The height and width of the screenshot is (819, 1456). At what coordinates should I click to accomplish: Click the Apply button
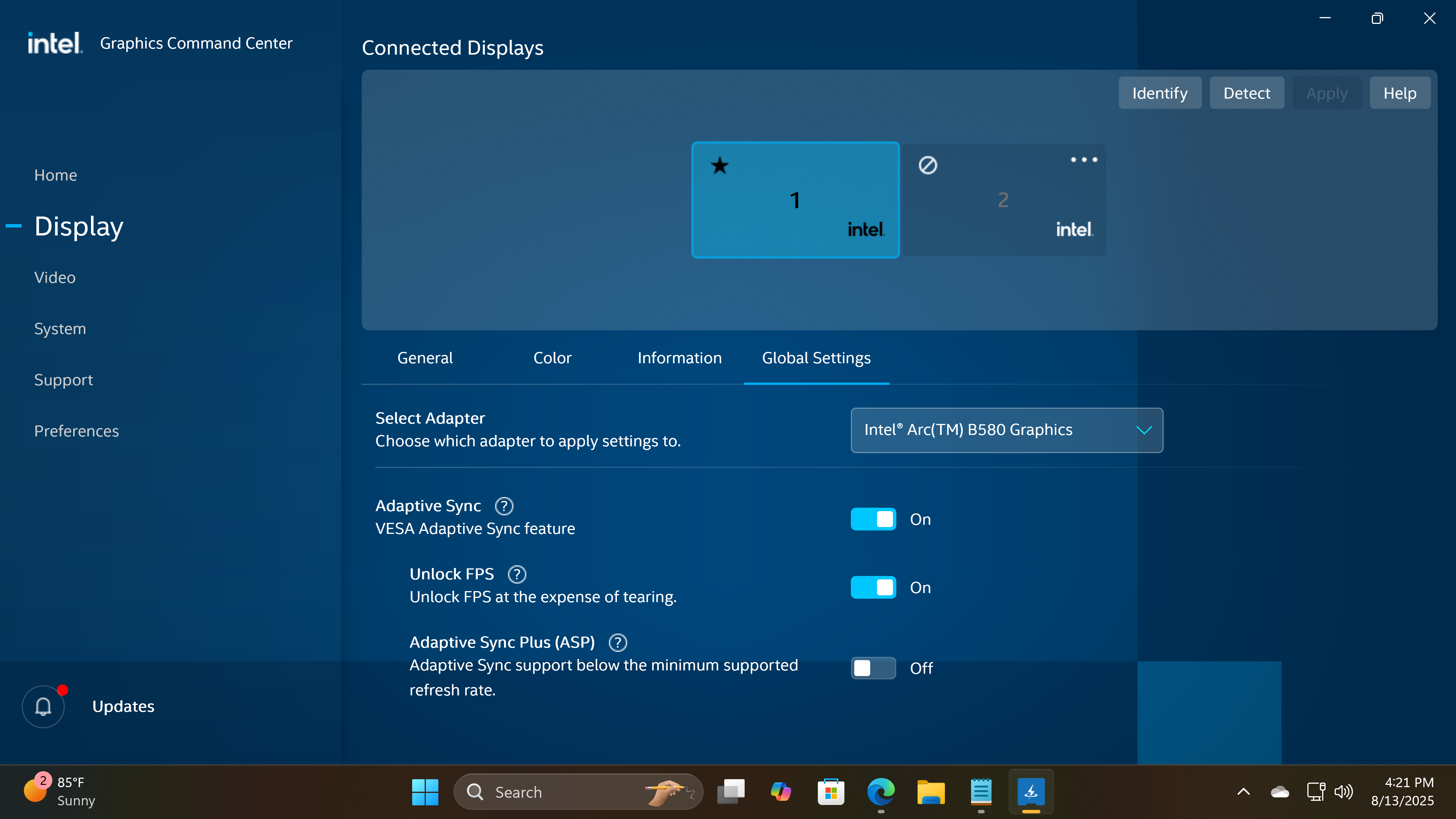(x=1327, y=93)
